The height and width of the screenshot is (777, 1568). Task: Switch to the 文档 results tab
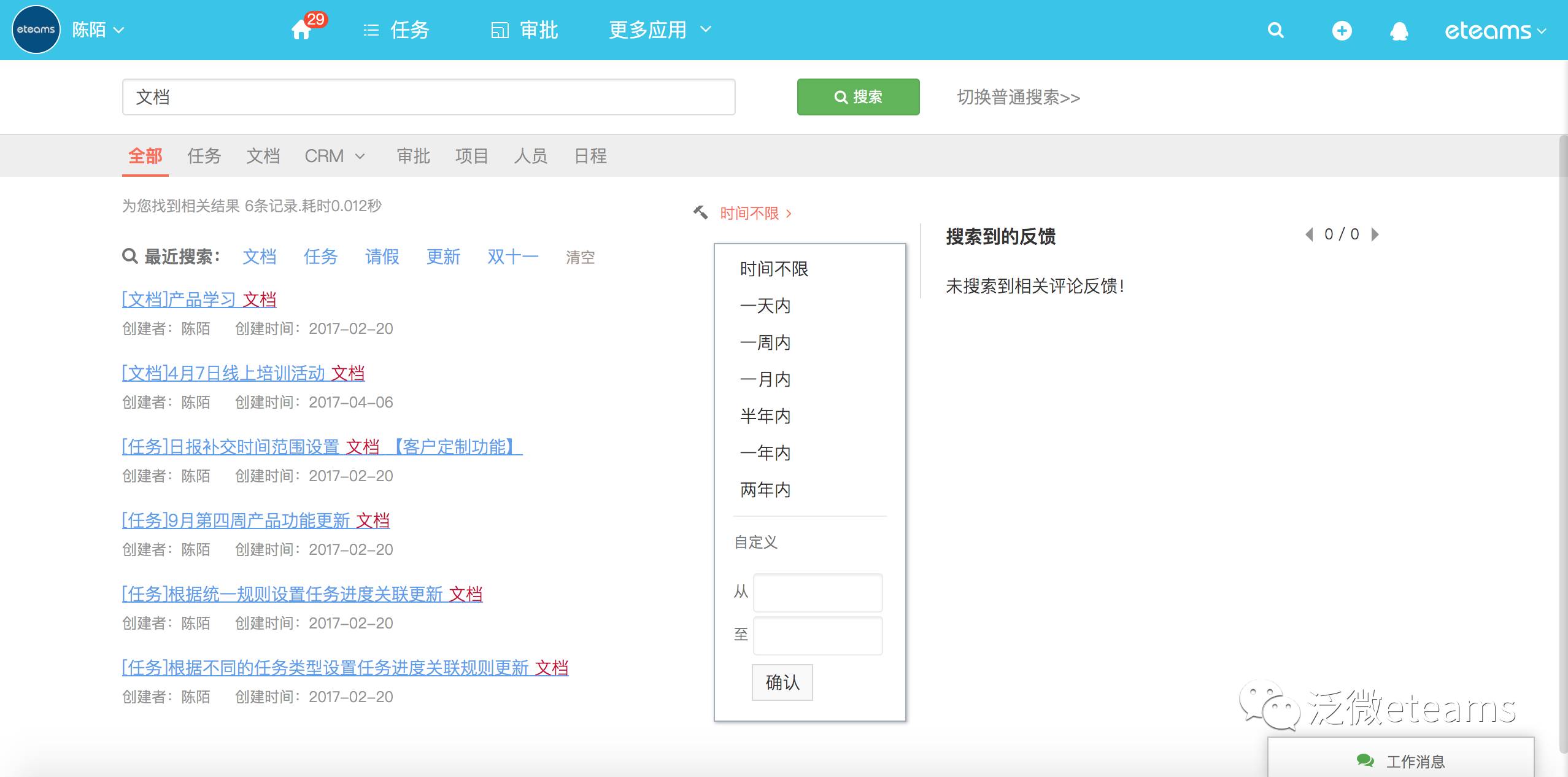pos(263,156)
